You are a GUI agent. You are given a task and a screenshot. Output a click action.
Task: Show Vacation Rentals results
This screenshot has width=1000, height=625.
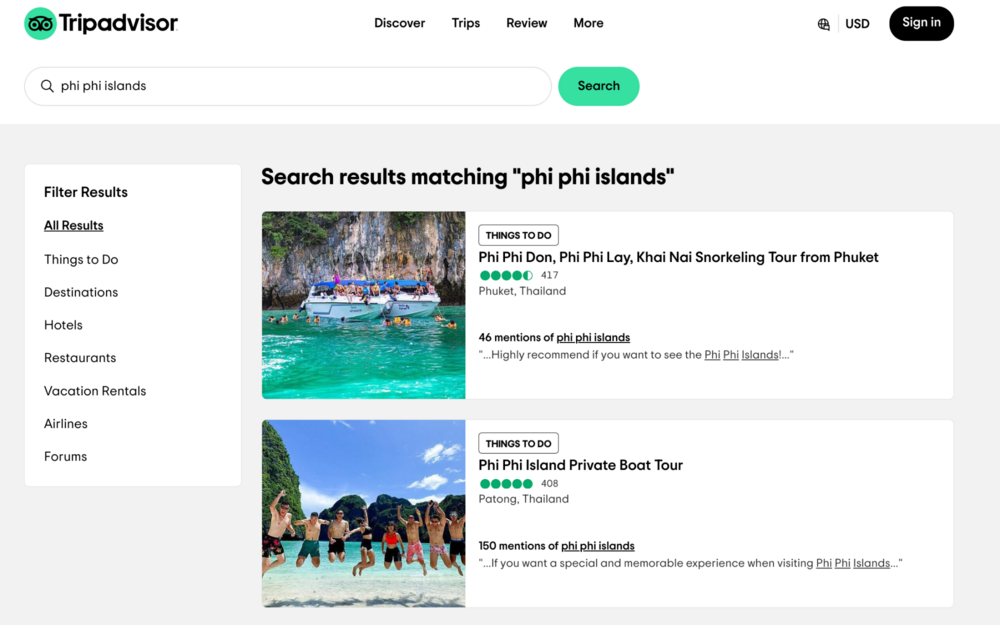click(x=95, y=391)
